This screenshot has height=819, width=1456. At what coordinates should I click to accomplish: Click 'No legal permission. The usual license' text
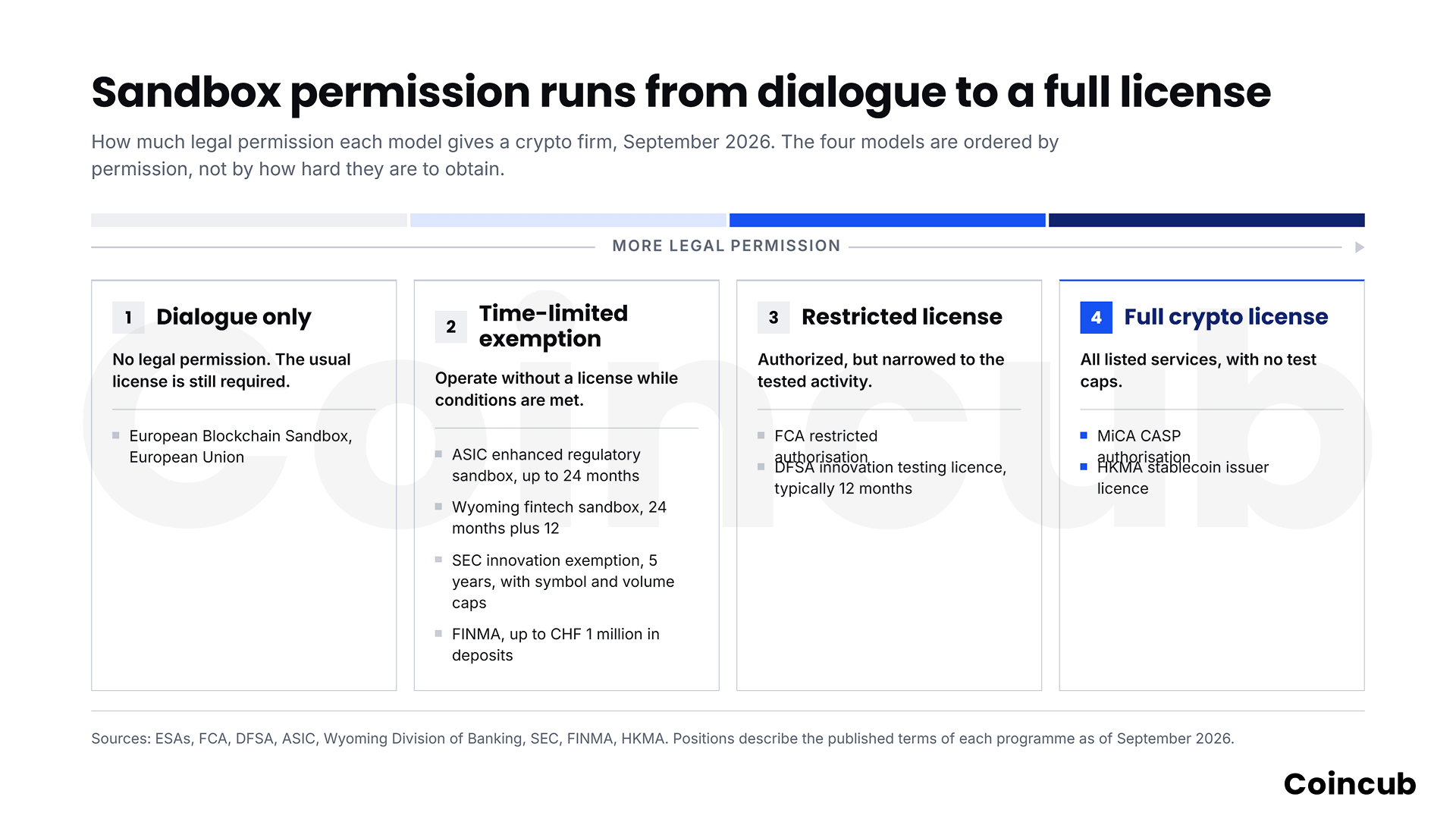coord(231,370)
